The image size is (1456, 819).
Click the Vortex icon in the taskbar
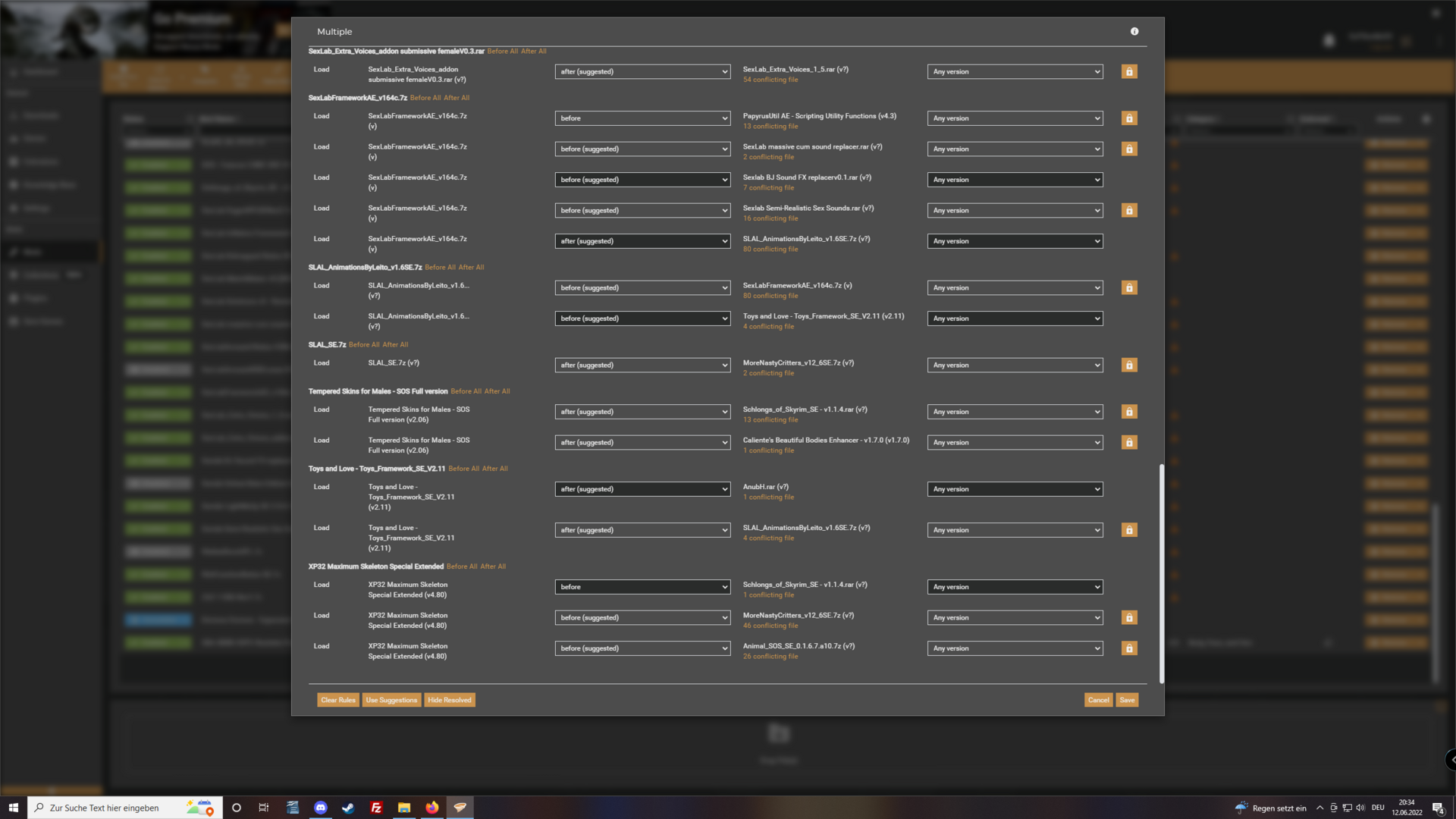460,808
